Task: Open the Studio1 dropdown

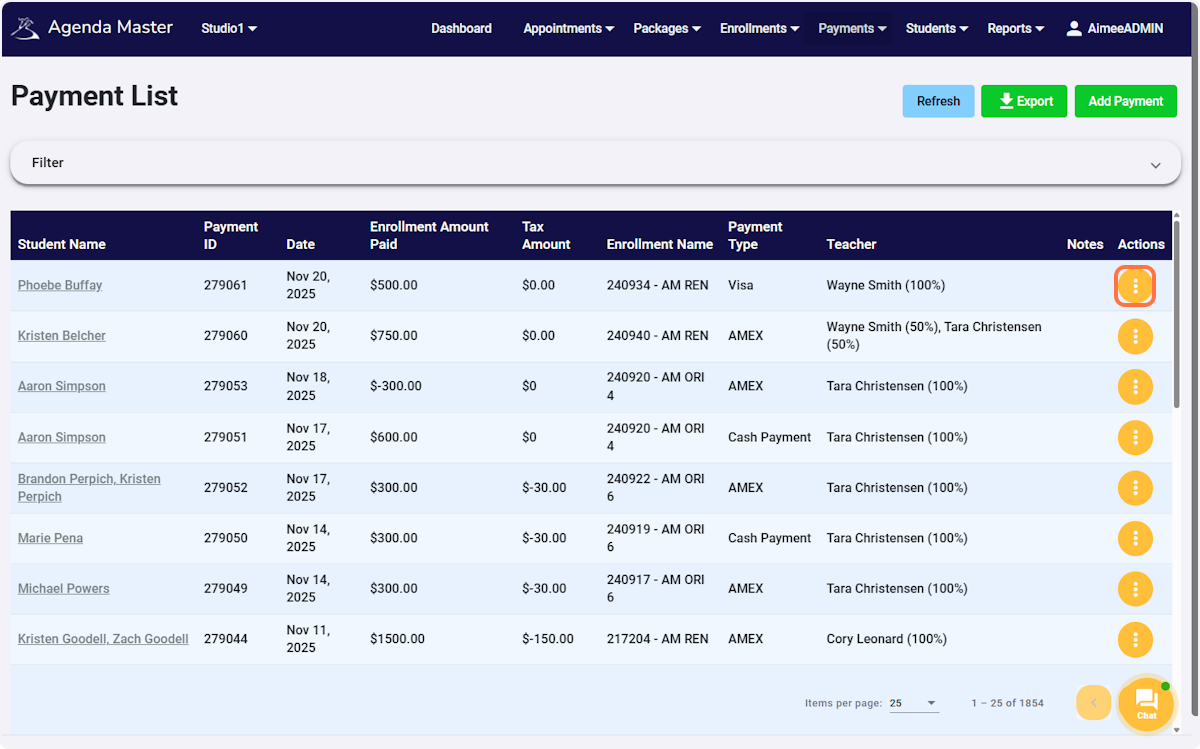Action: coord(228,29)
